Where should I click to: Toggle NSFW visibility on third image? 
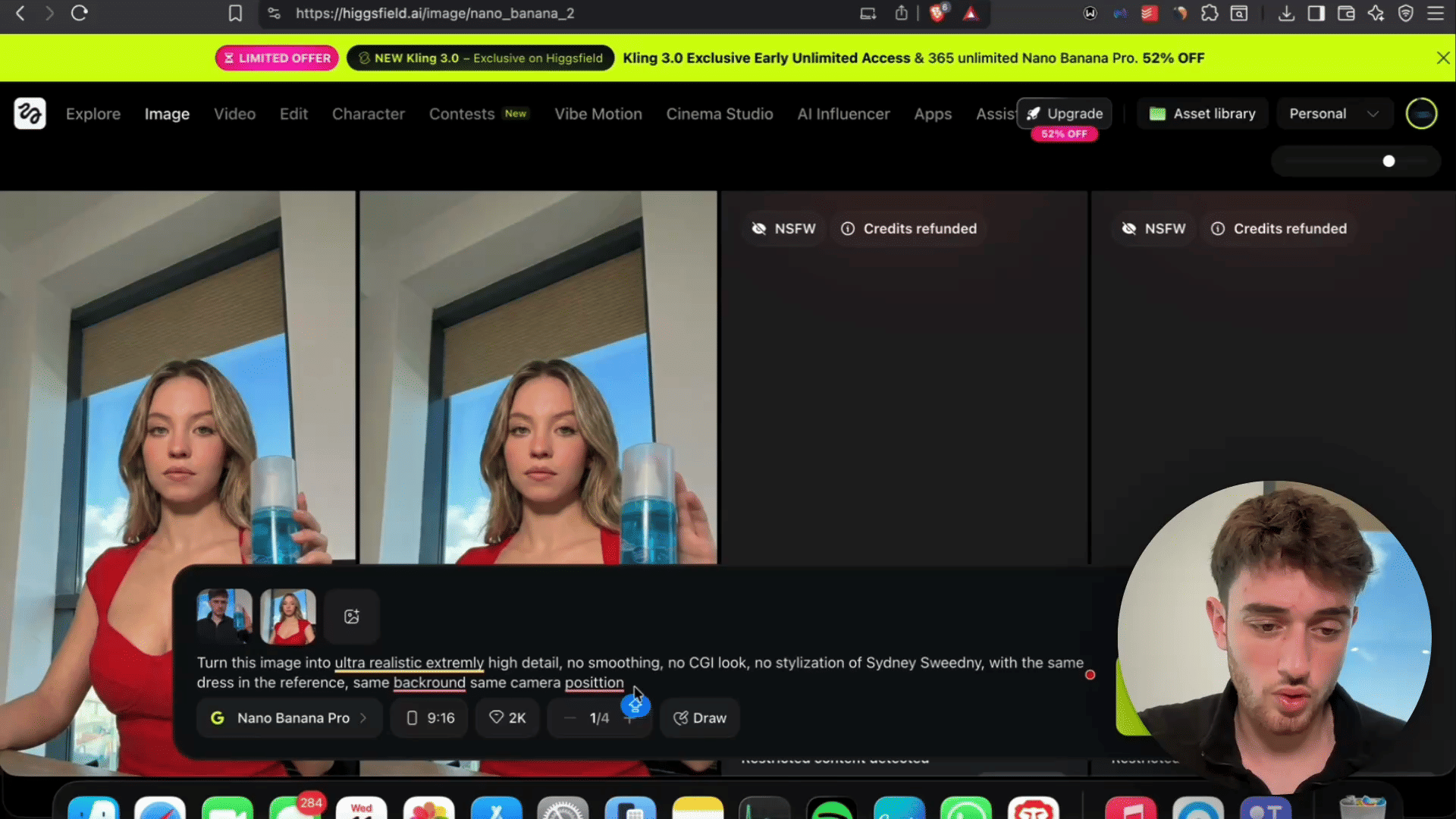783,228
